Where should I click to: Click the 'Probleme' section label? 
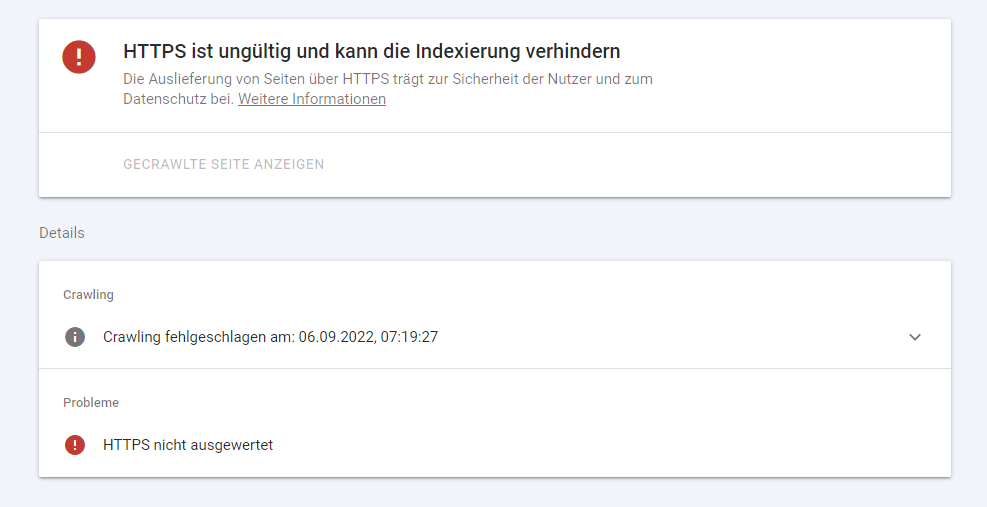click(91, 403)
